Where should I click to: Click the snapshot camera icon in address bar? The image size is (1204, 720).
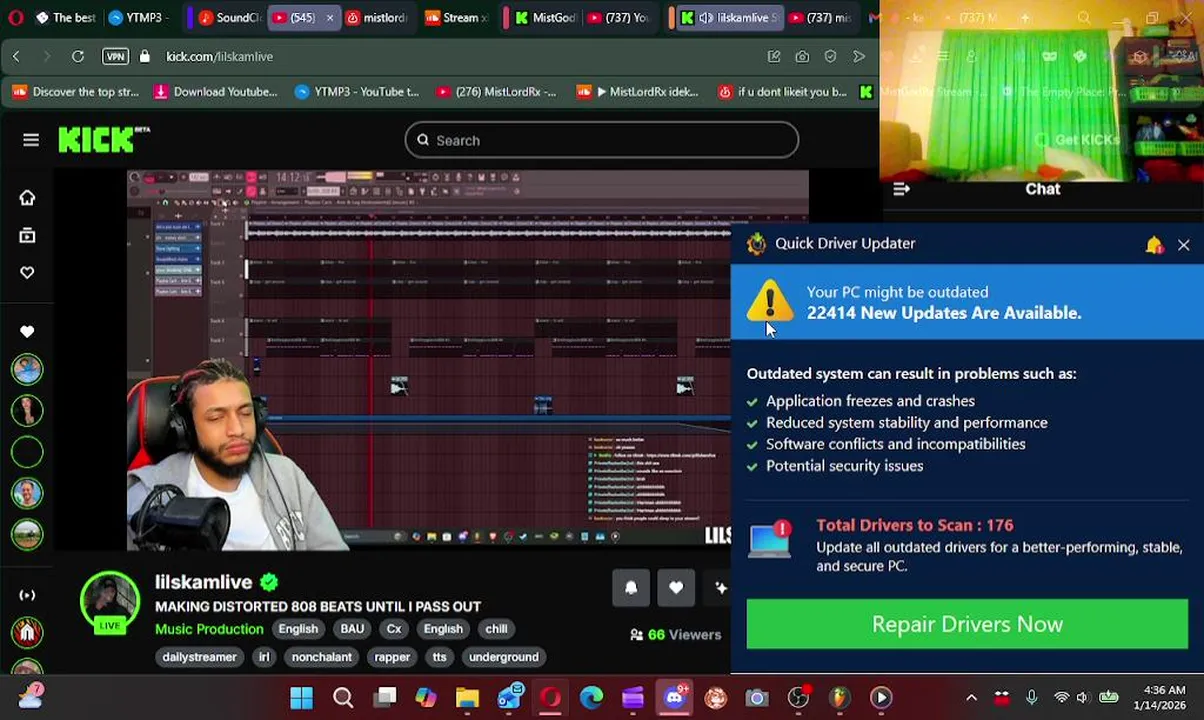click(x=802, y=57)
